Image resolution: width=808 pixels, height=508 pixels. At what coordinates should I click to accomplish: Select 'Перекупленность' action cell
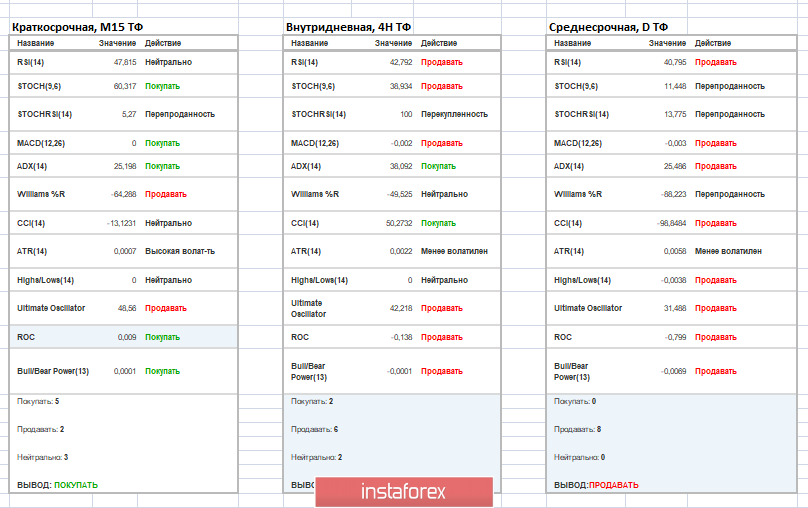454,114
